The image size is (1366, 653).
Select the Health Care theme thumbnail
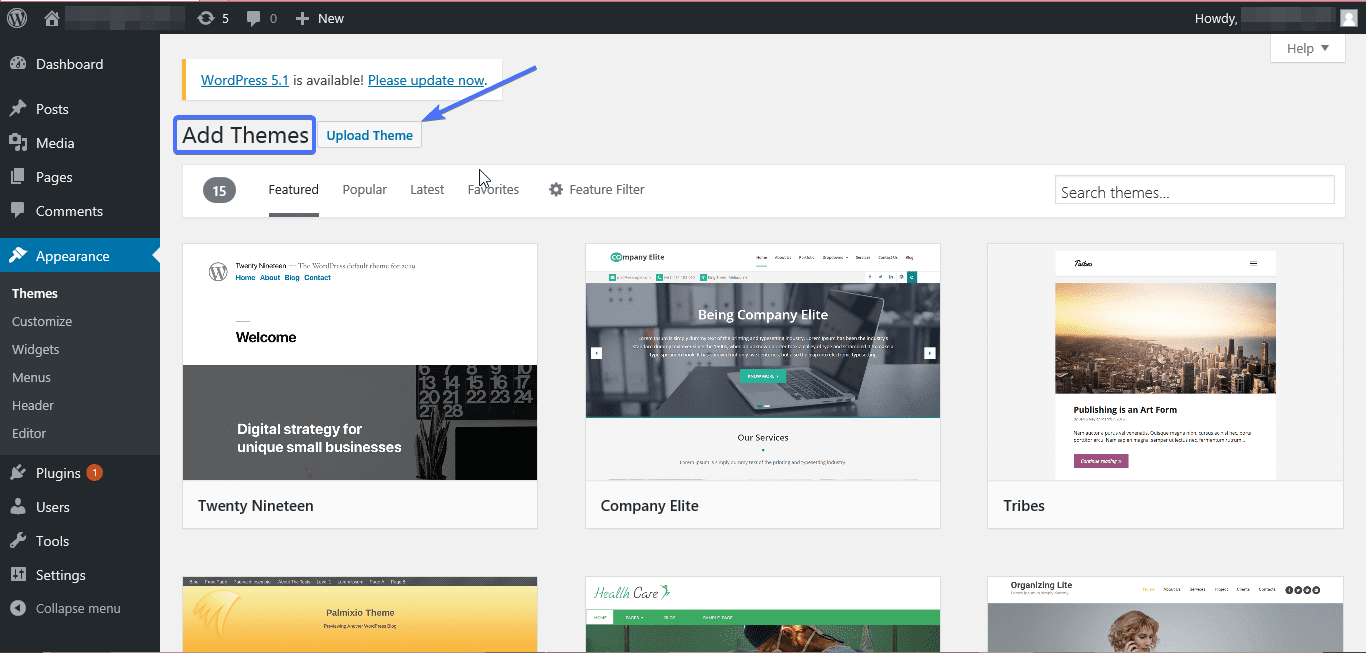click(x=763, y=615)
